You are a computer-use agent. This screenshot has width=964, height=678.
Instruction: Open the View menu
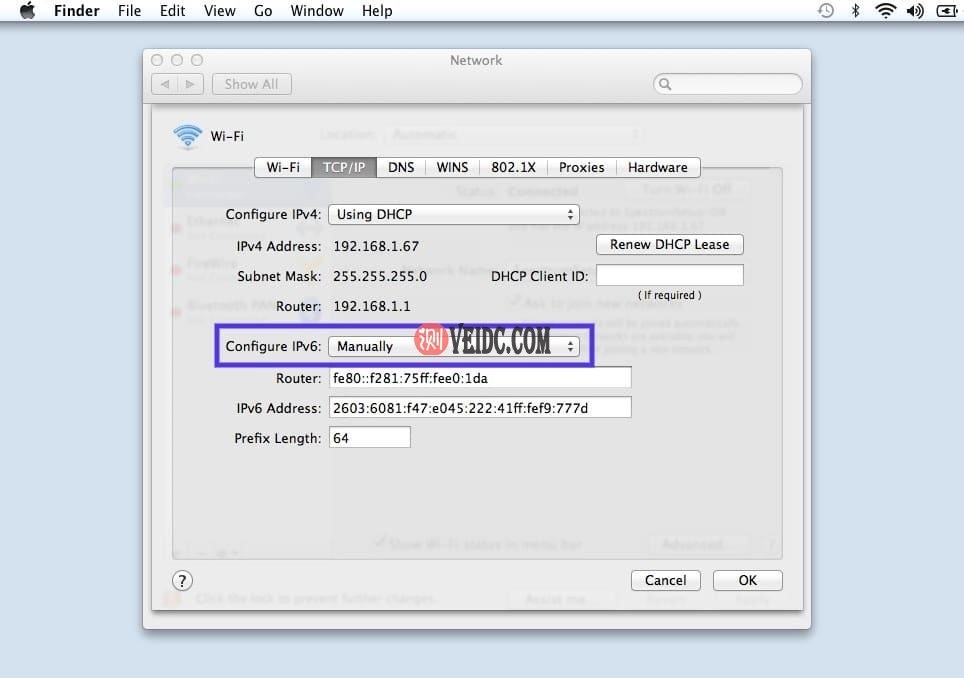pyautogui.click(x=219, y=10)
